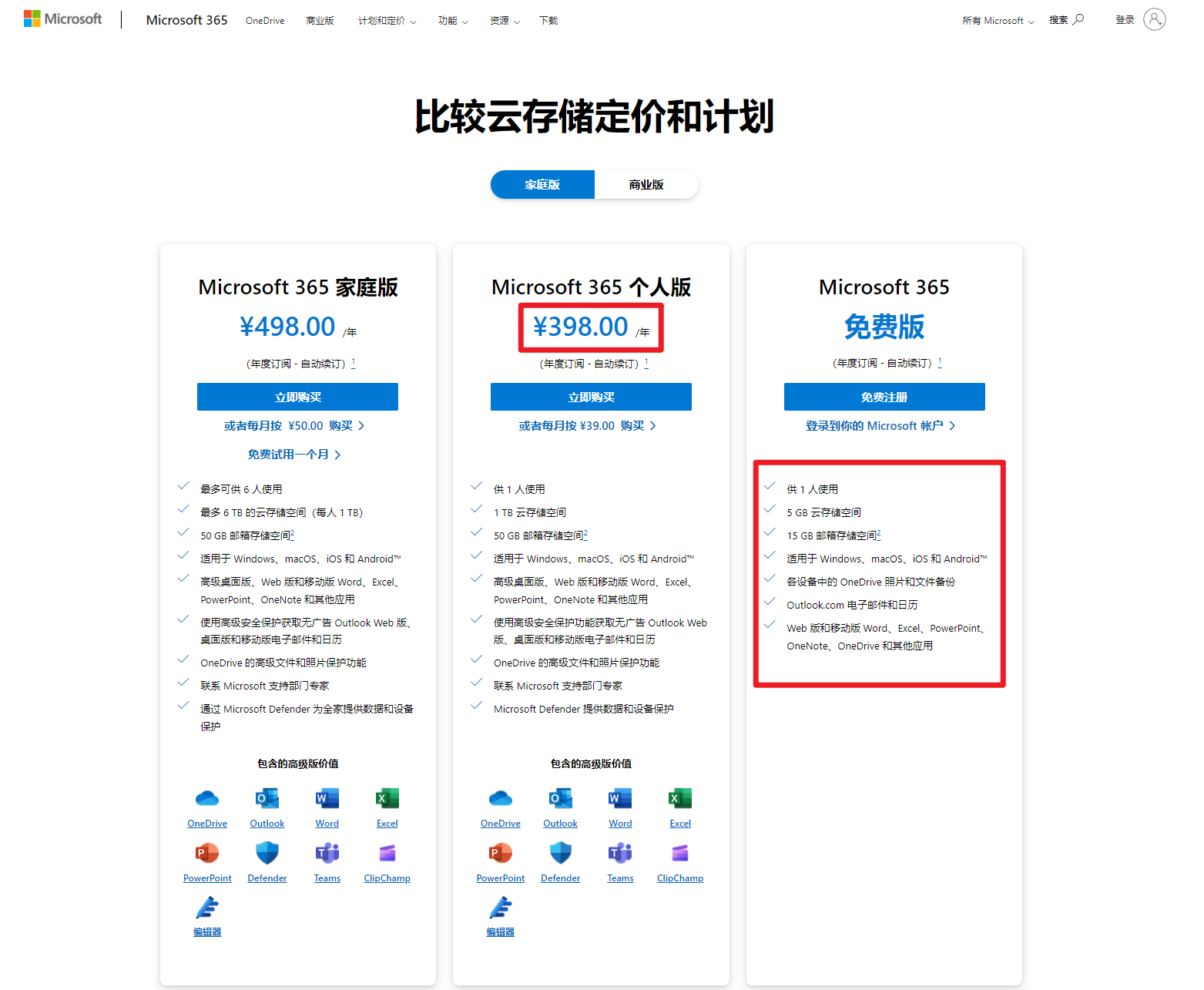Click 登录到你的 Microsoft 帐户 link

(880, 425)
